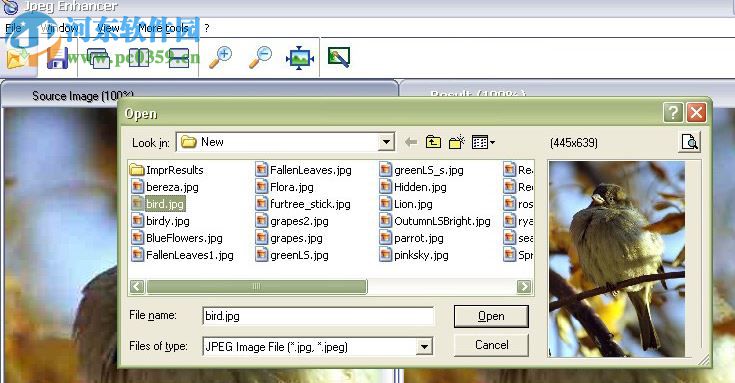The height and width of the screenshot is (383, 735).
Task: Open the ? help menu
Action: 207,28
